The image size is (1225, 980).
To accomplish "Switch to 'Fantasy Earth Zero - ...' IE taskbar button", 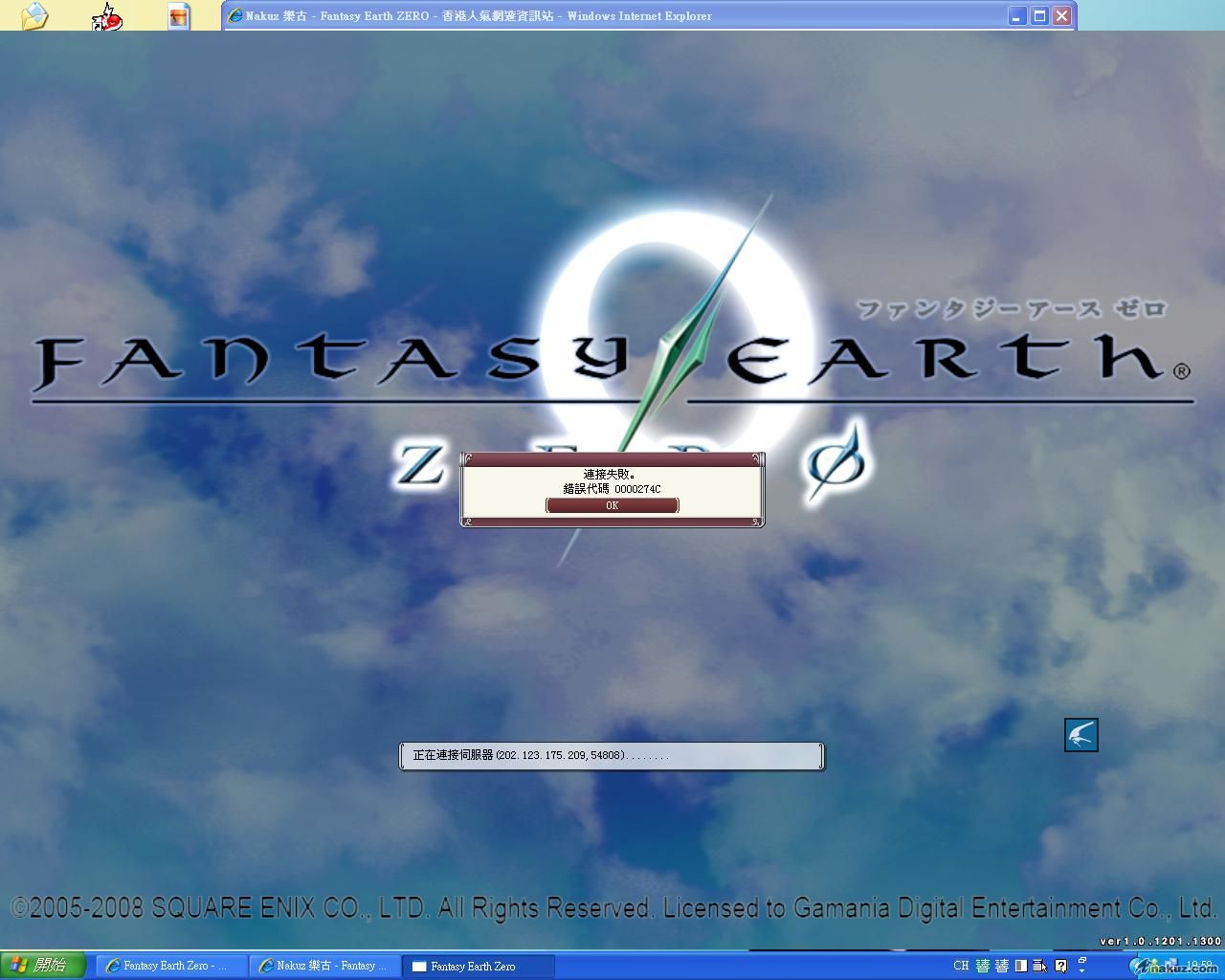I will tap(170, 966).
